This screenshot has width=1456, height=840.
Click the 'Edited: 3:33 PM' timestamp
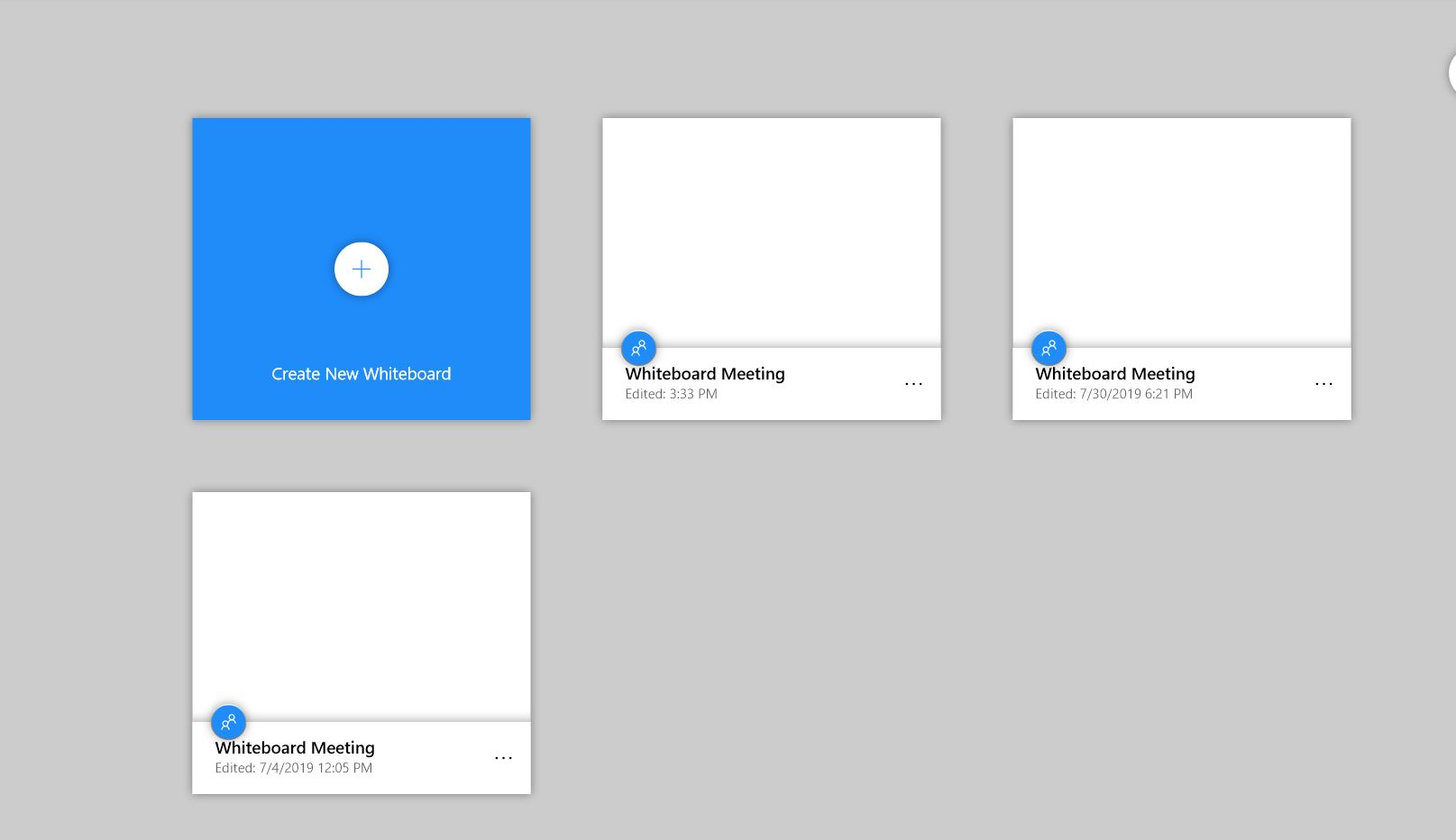[671, 394]
